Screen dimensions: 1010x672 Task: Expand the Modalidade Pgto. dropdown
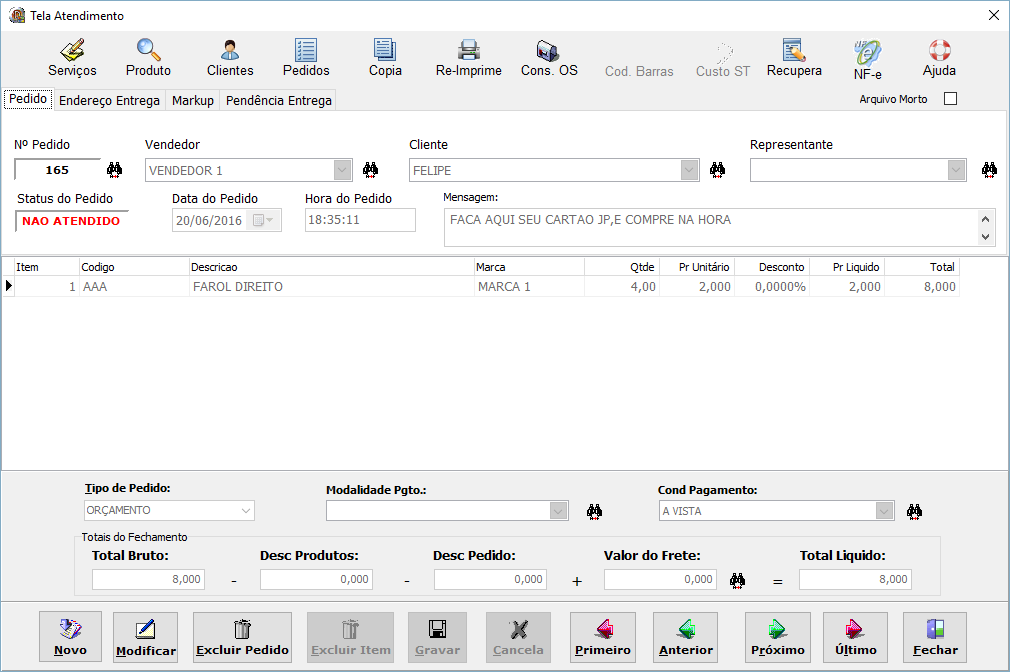(558, 511)
